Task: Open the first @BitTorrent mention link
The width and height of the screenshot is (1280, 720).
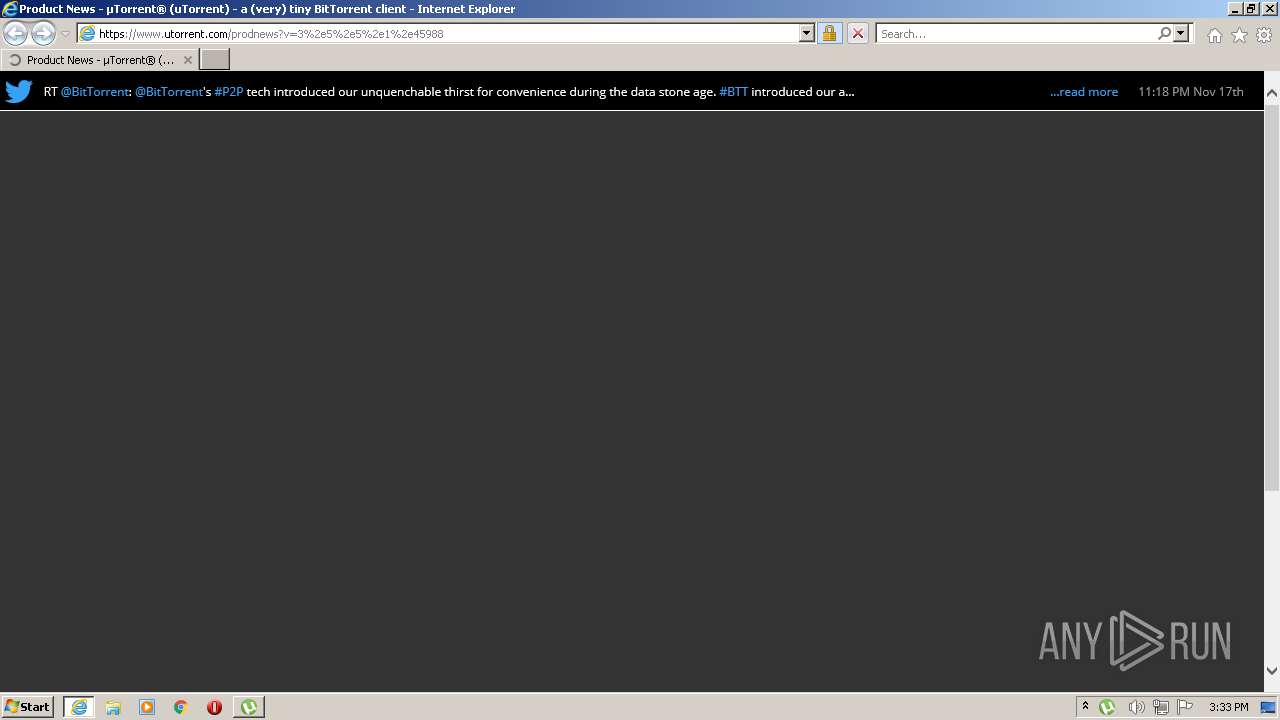Action: click(x=95, y=92)
